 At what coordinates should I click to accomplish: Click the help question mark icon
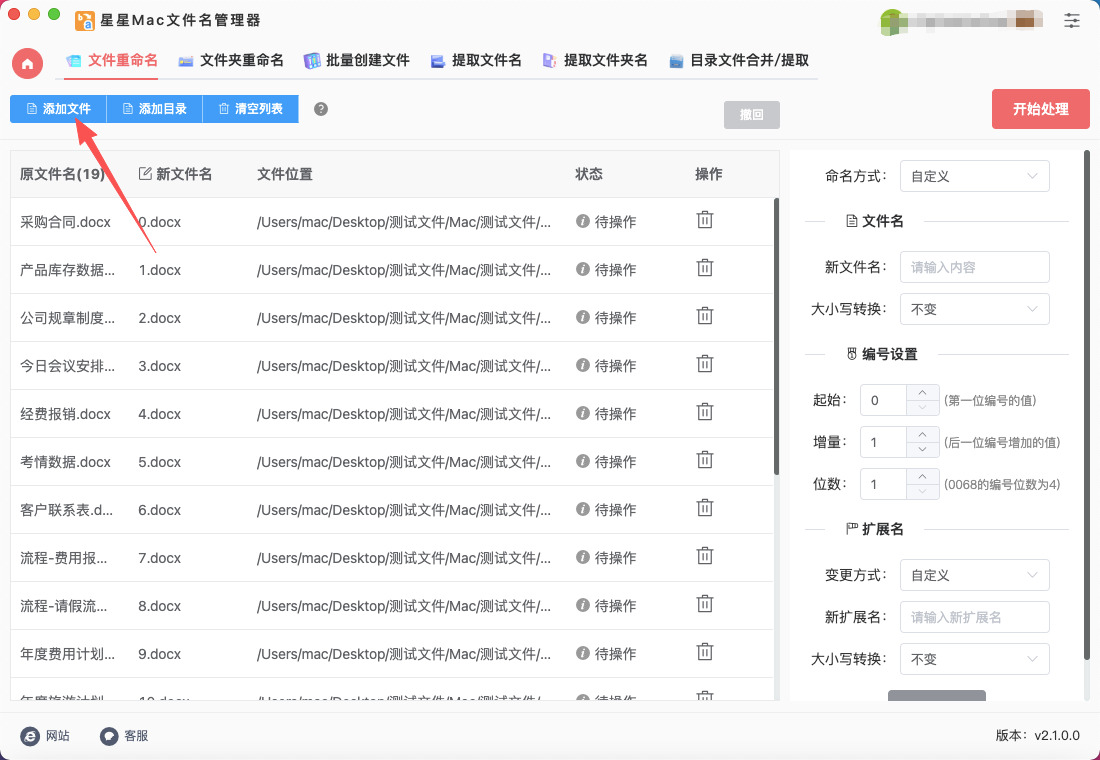(x=321, y=109)
